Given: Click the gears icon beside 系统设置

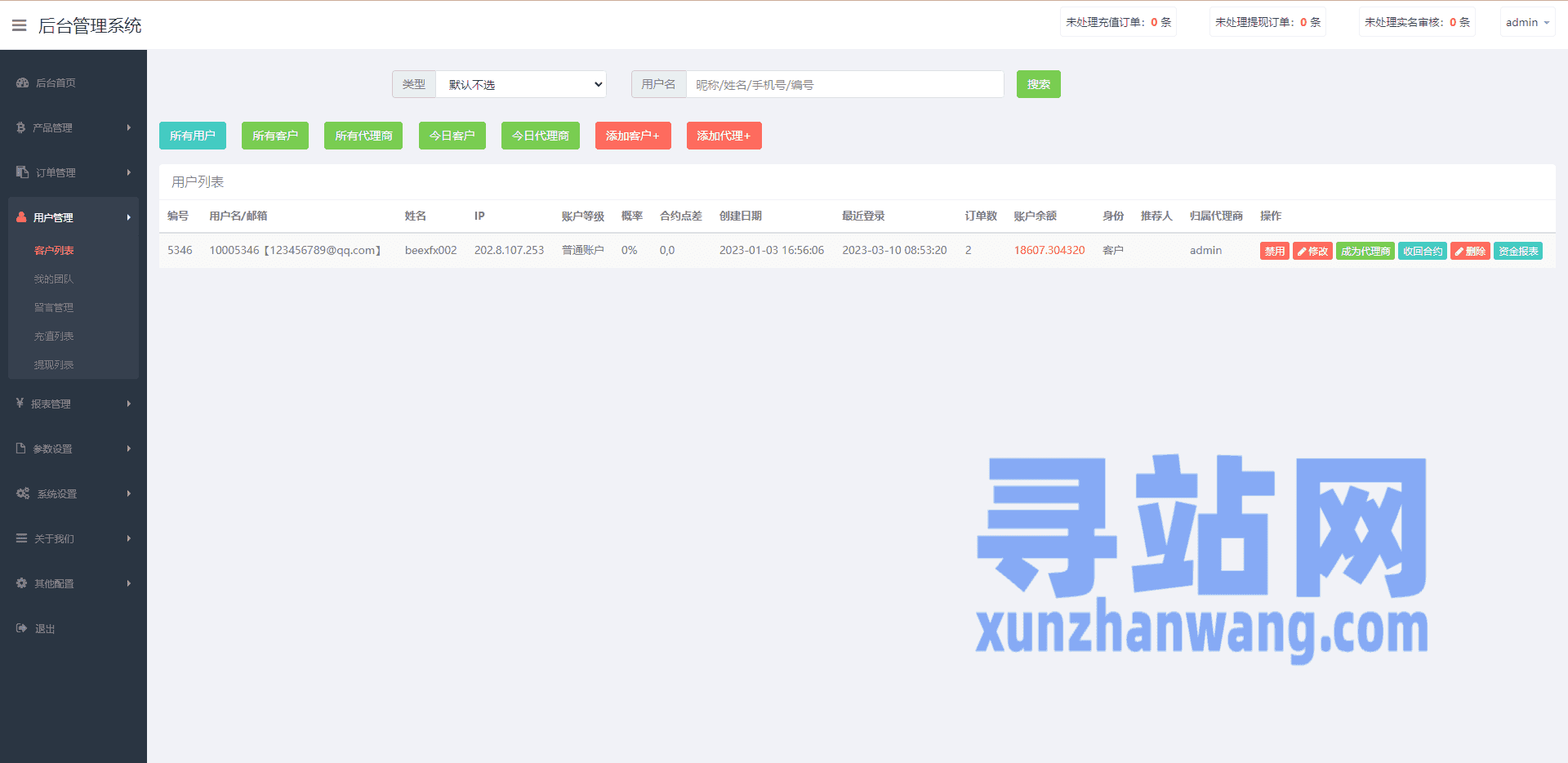Looking at the screenshot, I should pyautogui.click(x=23, y=493).
